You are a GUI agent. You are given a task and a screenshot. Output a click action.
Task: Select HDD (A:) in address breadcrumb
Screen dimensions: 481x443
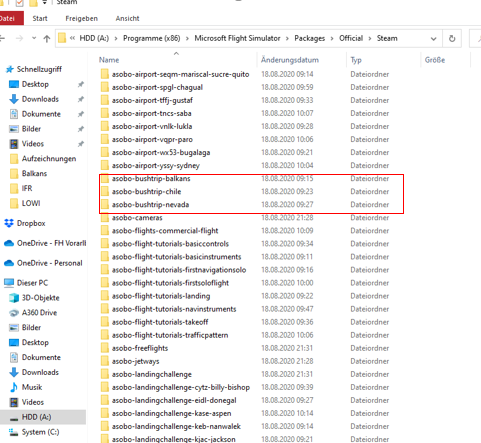tap(94, 38)
